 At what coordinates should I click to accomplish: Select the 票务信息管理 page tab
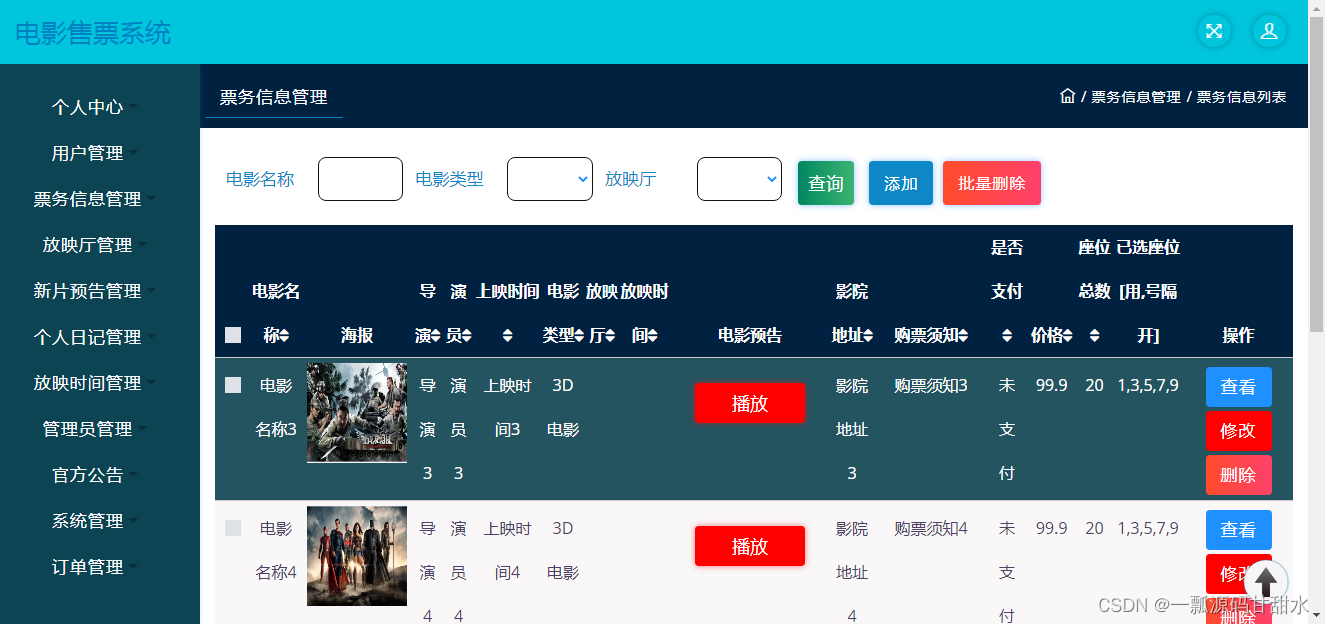point(274,97)
